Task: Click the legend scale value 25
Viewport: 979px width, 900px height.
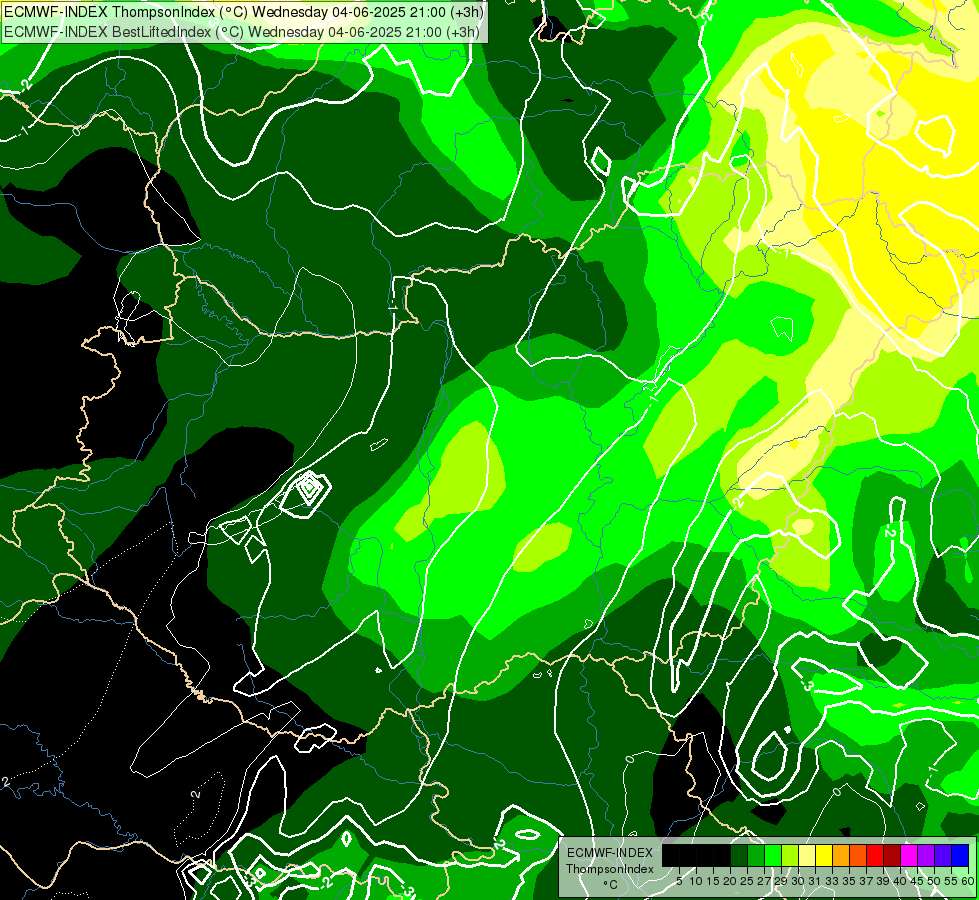Action: pyautogui.click(x=747, y=881)
